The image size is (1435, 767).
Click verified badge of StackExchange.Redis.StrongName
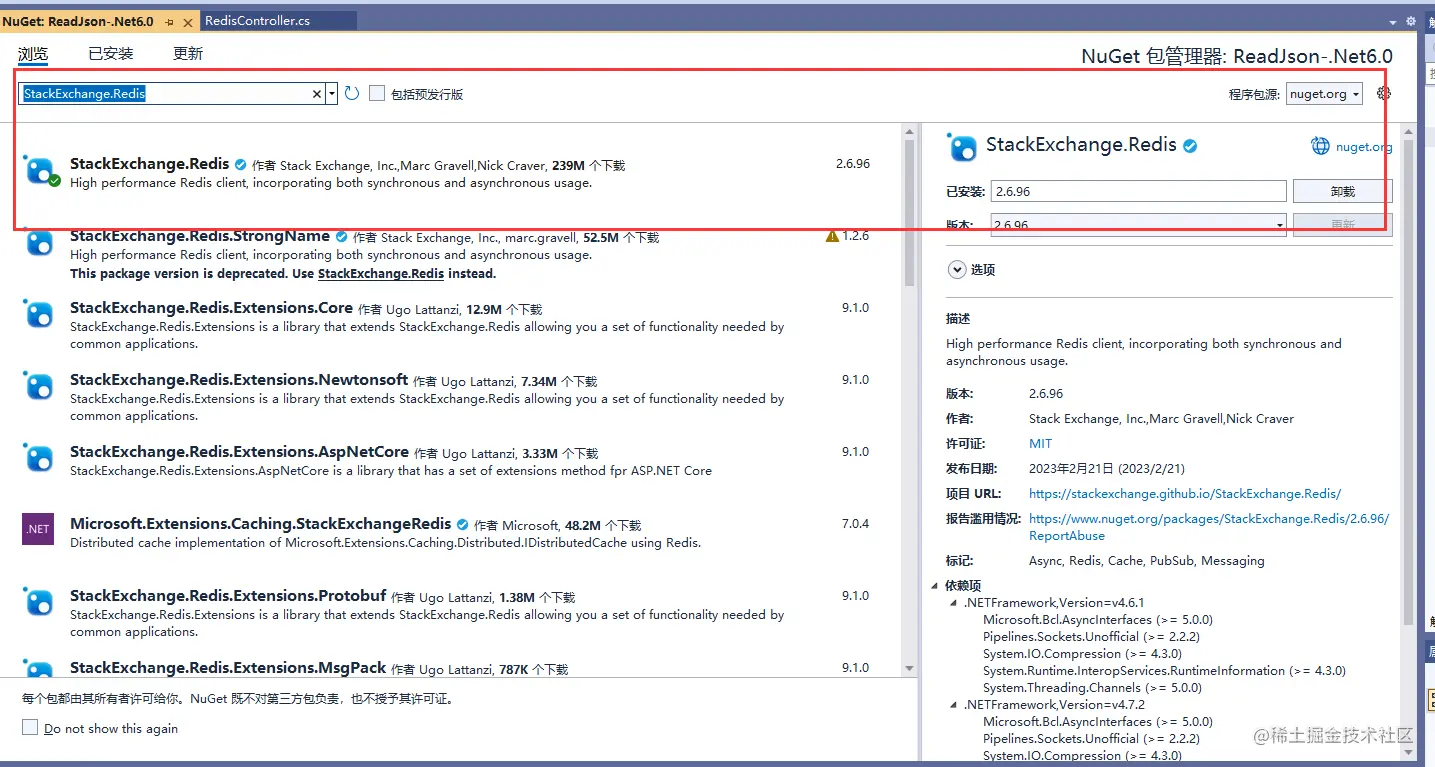point(341,237)
